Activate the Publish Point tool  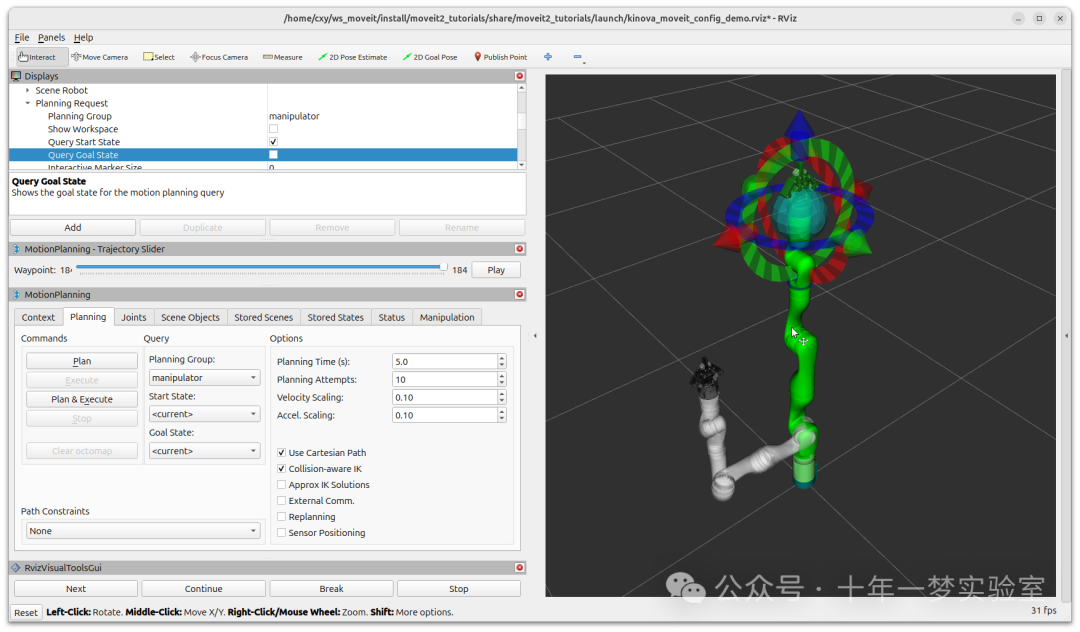tap(501, 57)
